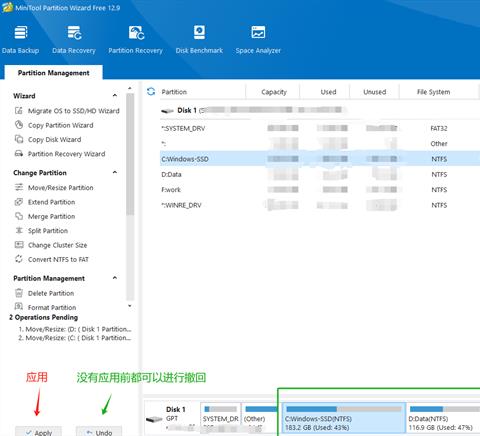Collapse the Change Partition section
Viewport: 480px width, 436px height.
115,172
